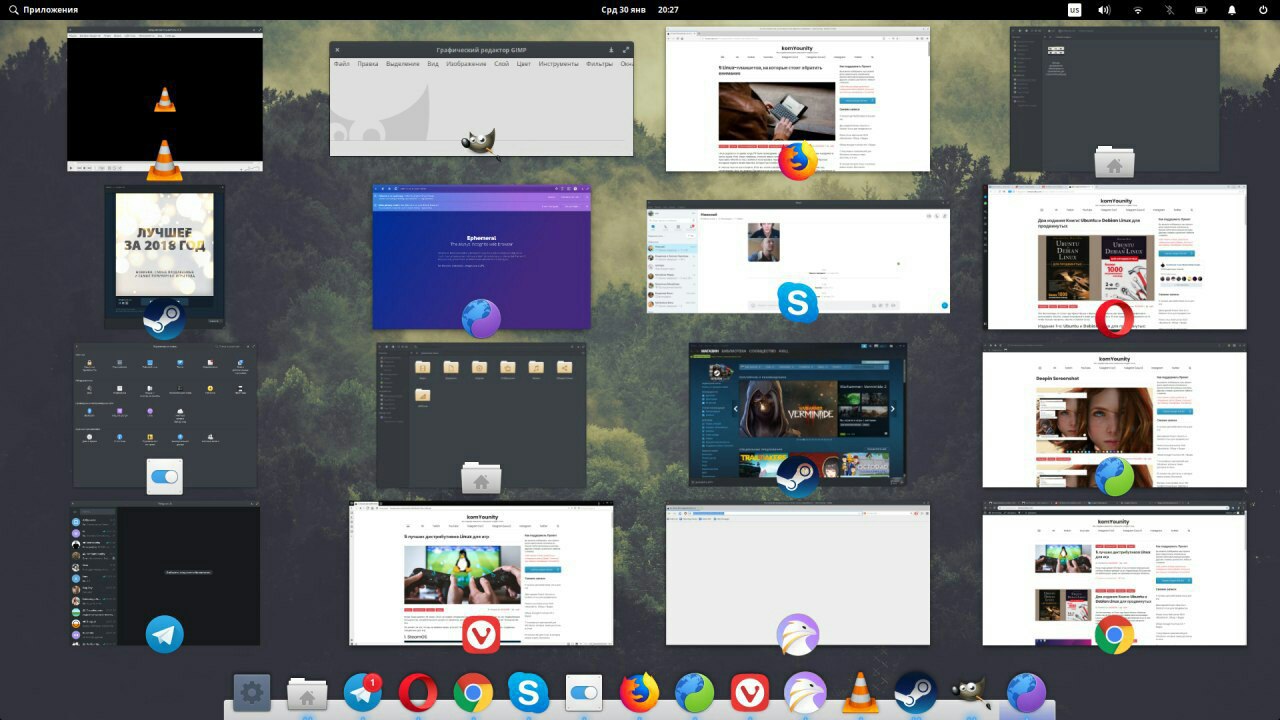This screenshot has width=1280, height=720.
Task: Open Google Chrome from the dock
Action: tap(473, 692)
